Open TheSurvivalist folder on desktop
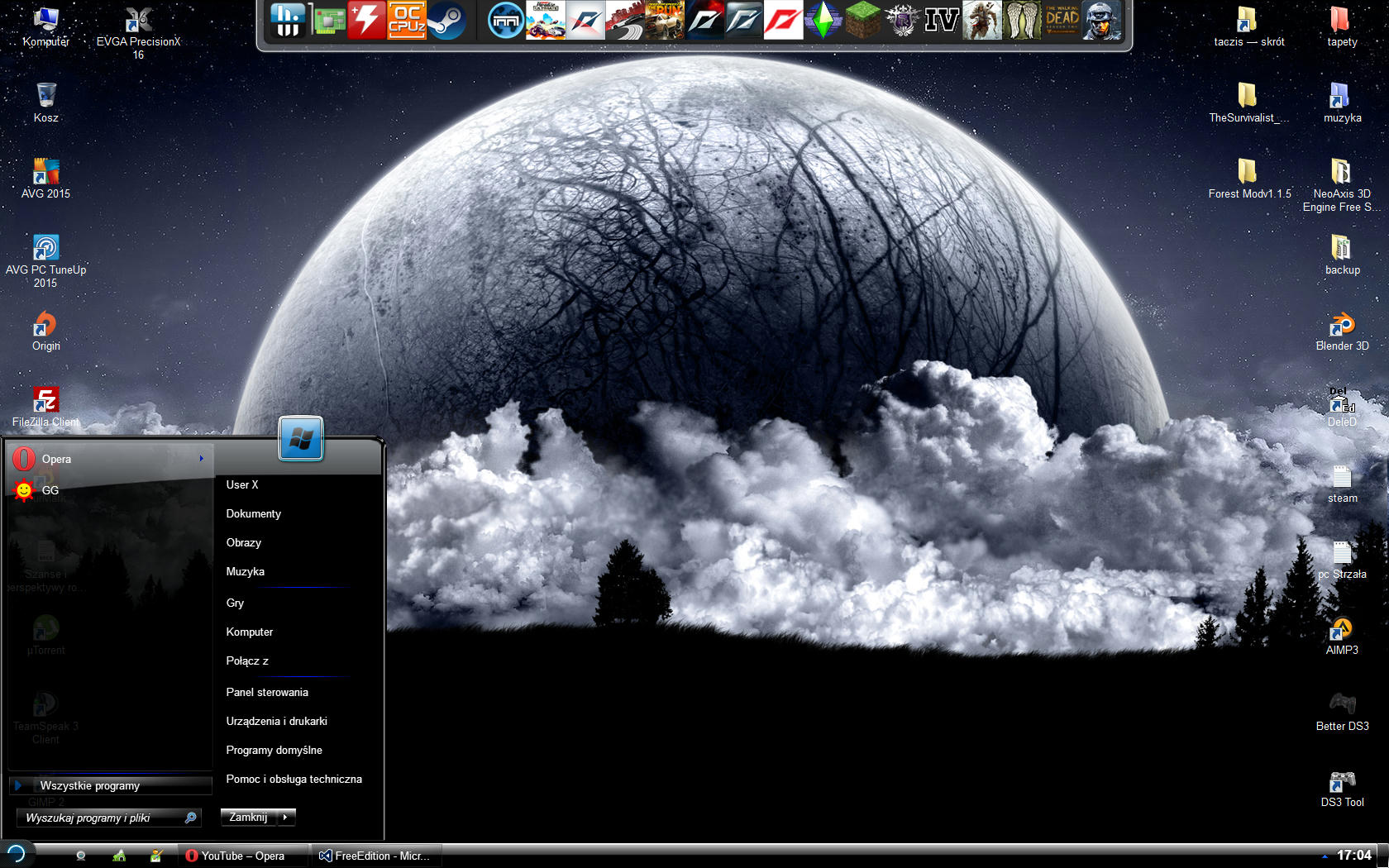 (1249, 103)
